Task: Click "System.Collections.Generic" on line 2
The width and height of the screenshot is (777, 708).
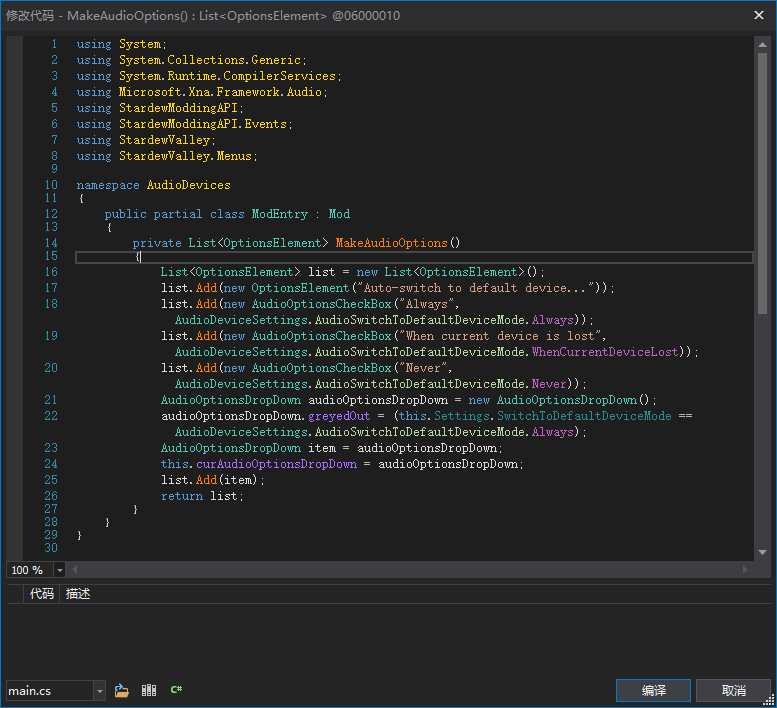Action: point(210,60)
